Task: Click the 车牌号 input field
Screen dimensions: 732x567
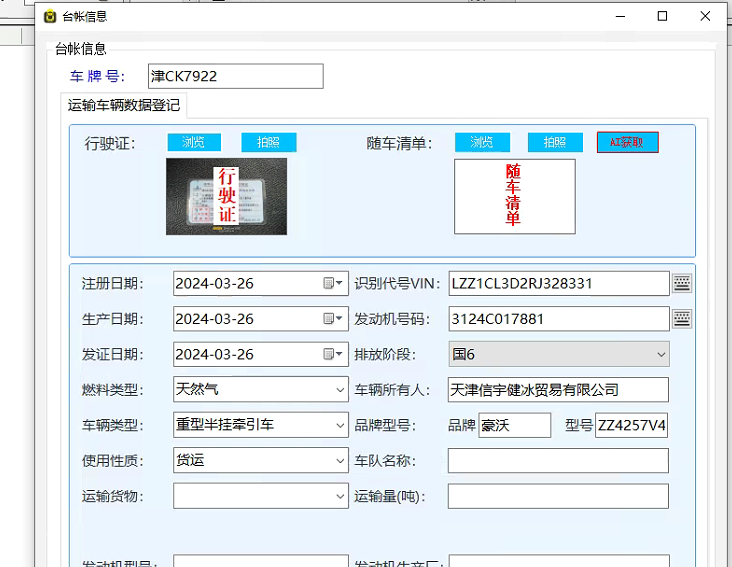Action: point(235,76)
